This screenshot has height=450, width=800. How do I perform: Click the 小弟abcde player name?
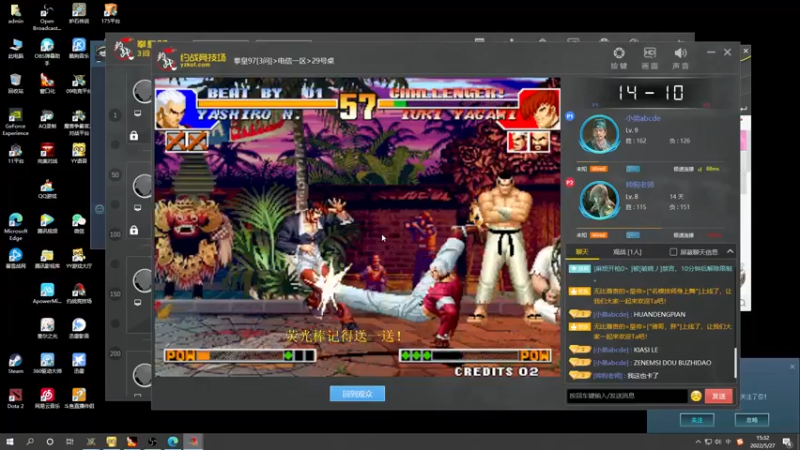pos(643,118)
